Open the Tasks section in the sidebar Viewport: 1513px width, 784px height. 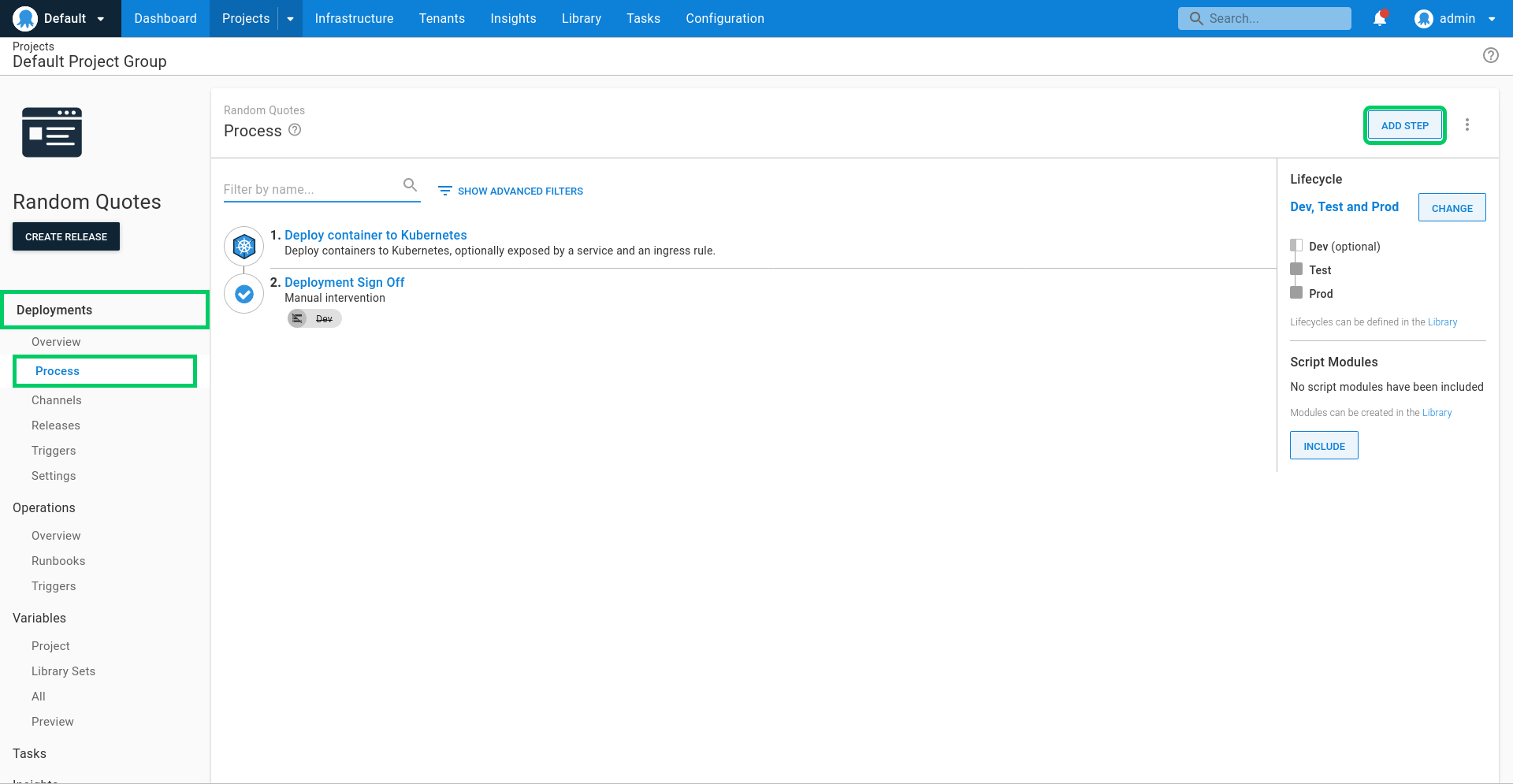(29, 753)
